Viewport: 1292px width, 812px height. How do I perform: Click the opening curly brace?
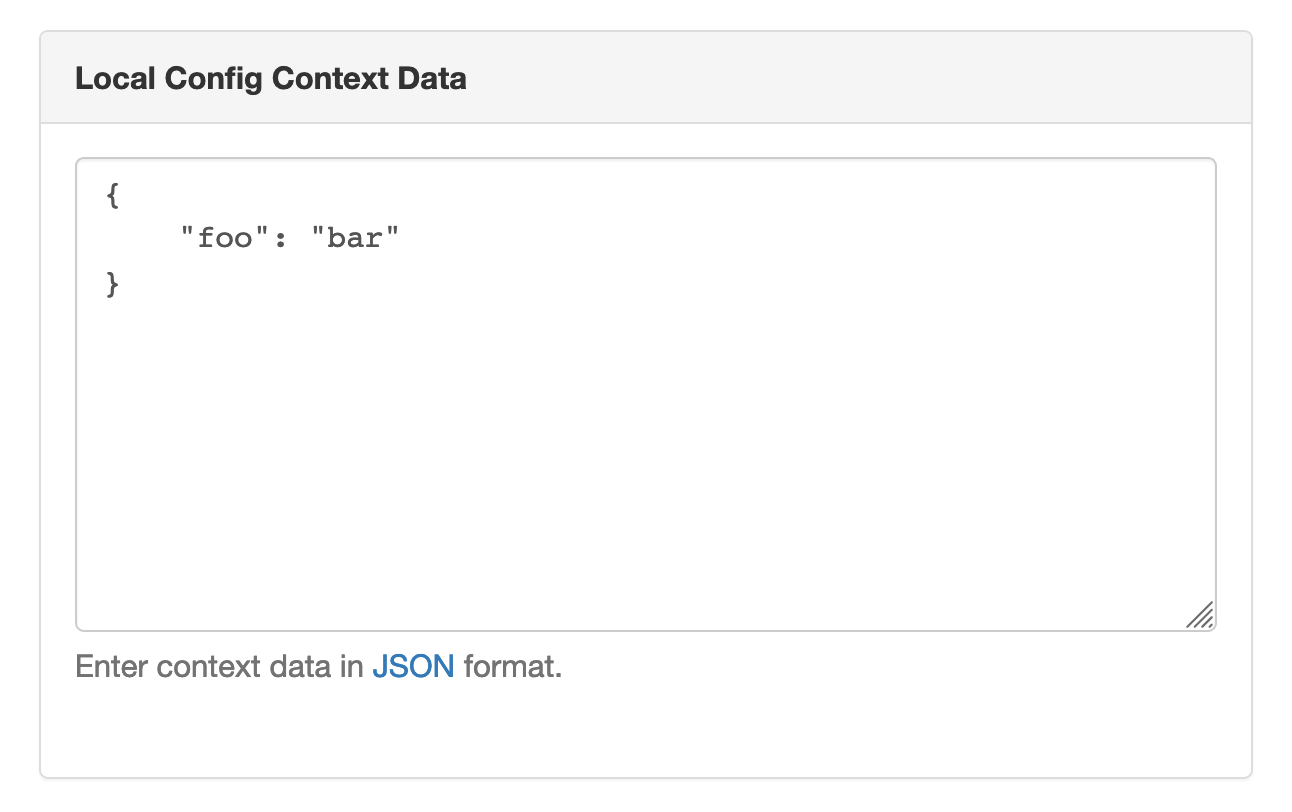coord(113,194)
